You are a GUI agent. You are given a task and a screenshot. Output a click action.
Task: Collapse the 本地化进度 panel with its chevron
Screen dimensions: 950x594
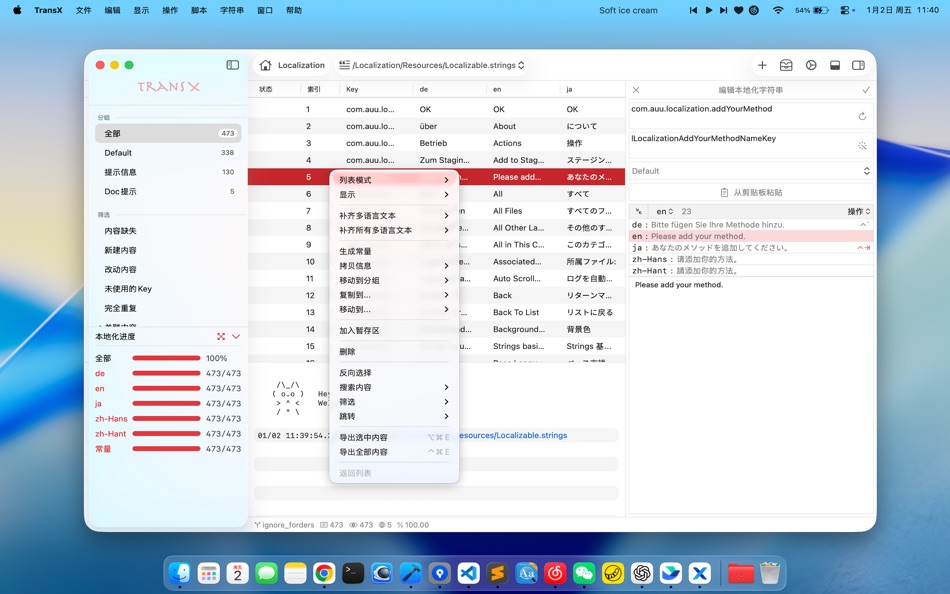click(x=236, y=336)
